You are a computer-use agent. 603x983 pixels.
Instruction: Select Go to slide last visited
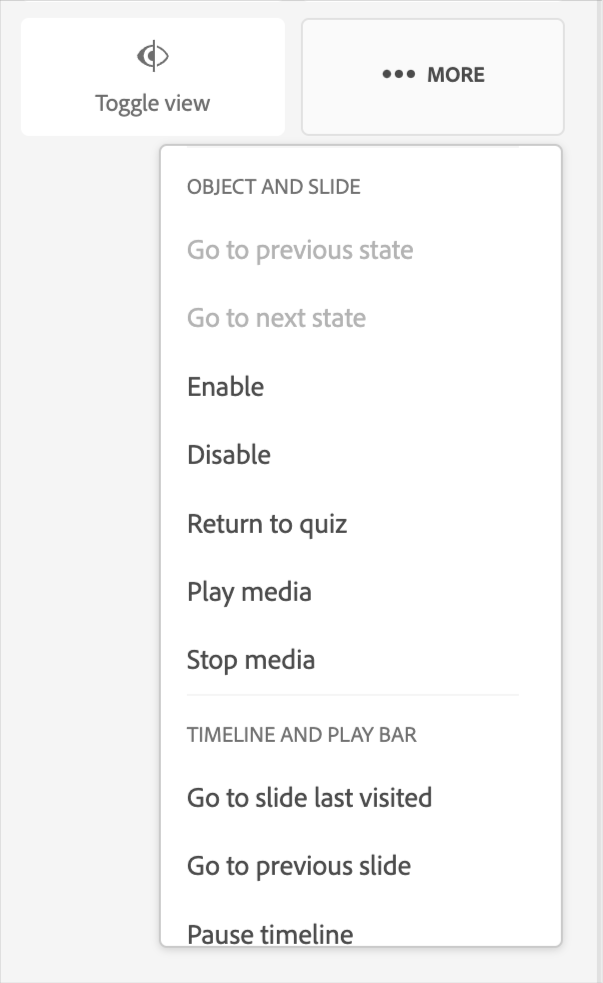click(x=309, y=798)
